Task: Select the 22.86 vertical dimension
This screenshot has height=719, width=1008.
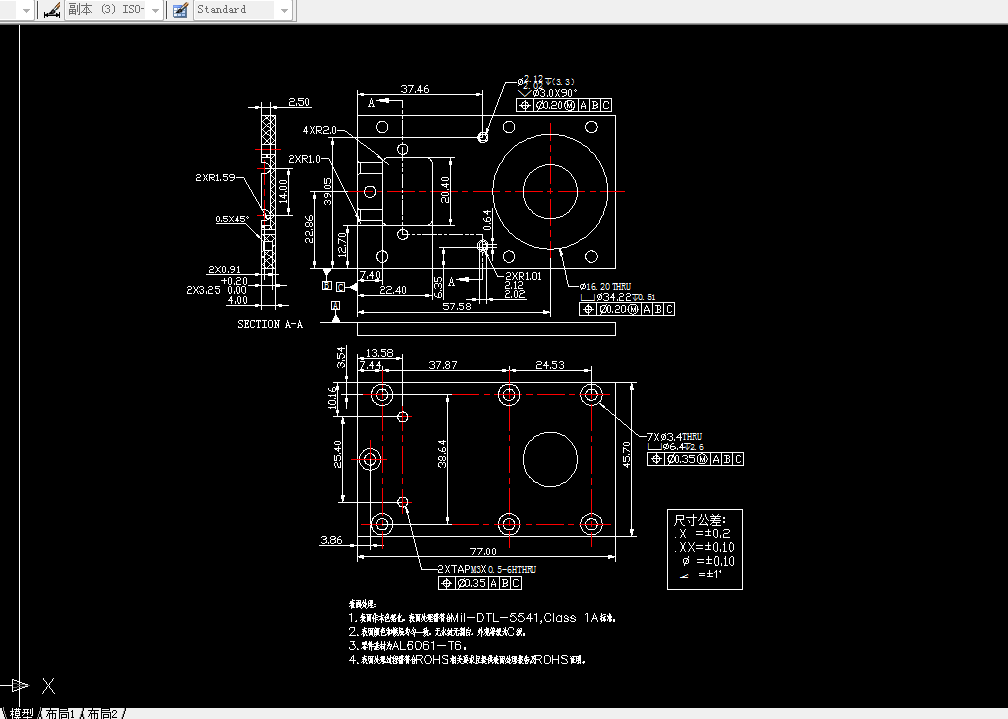Action: [309, 229]
